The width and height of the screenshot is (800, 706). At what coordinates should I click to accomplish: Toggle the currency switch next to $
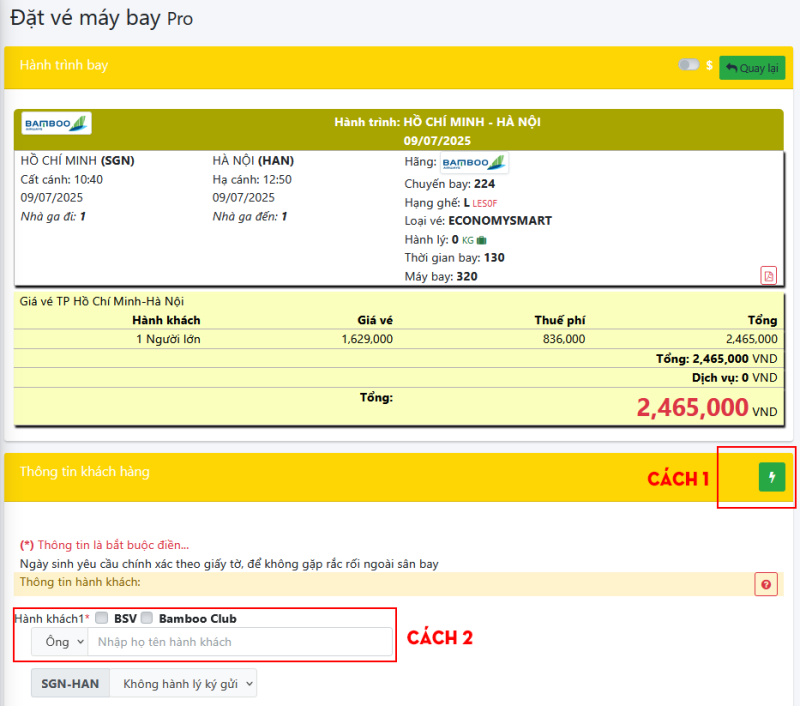point(689,65)
